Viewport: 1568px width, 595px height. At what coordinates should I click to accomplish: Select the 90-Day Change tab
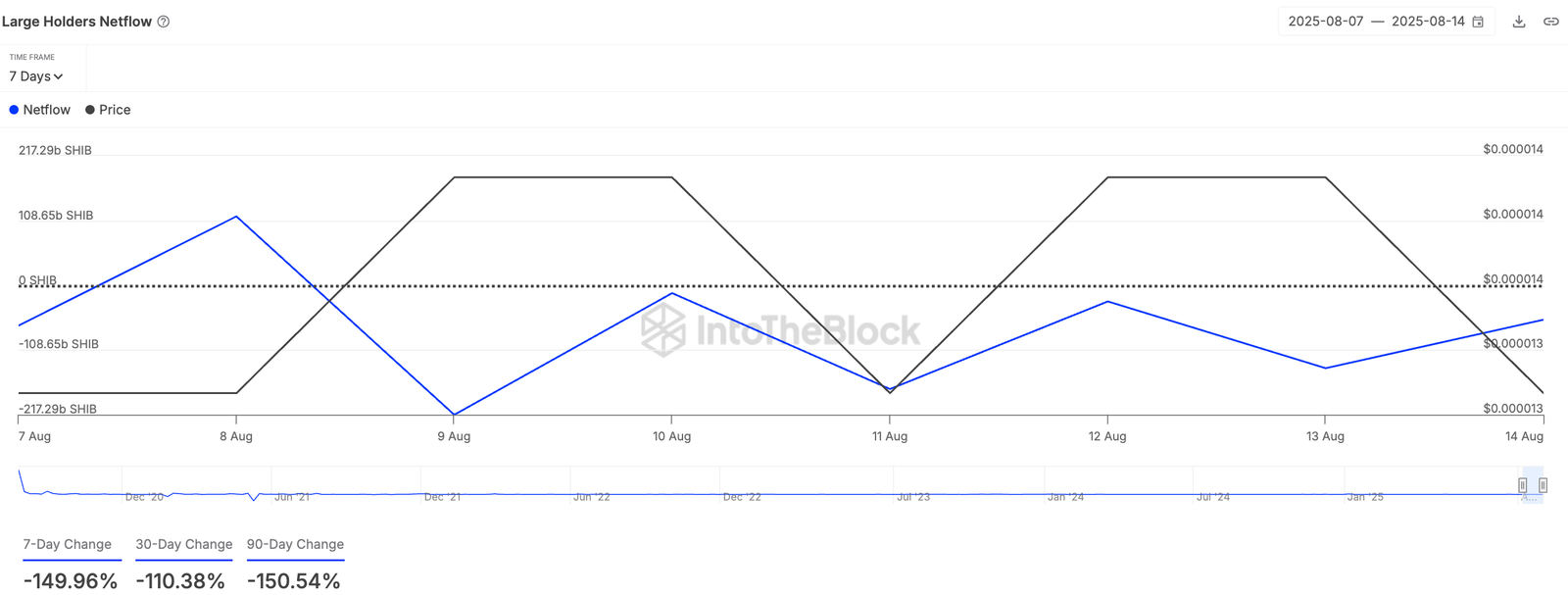pyautogui.click(x=295, y=545)
